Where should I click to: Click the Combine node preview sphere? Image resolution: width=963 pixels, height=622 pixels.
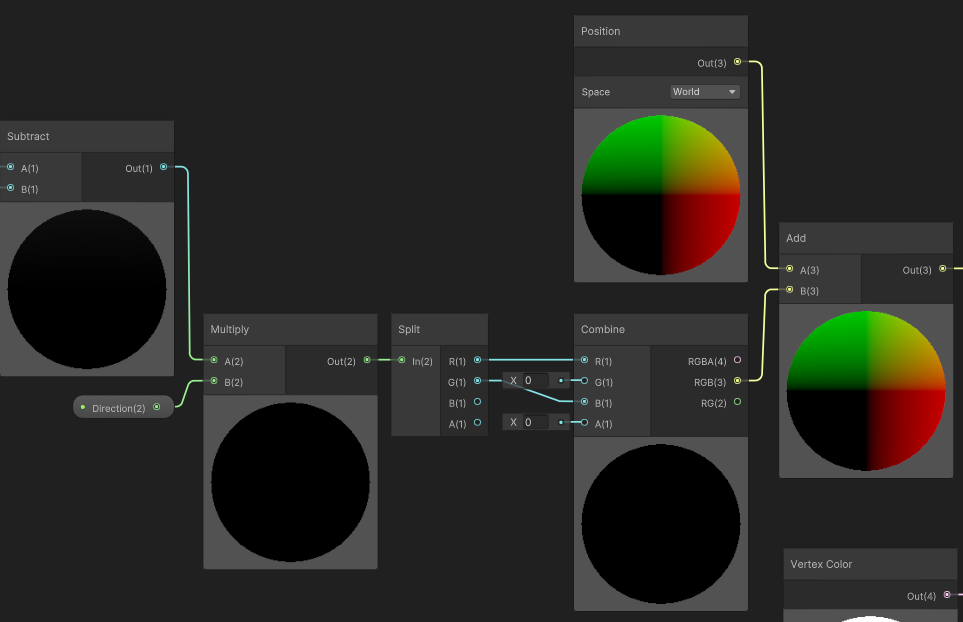[x=661, y=524]
